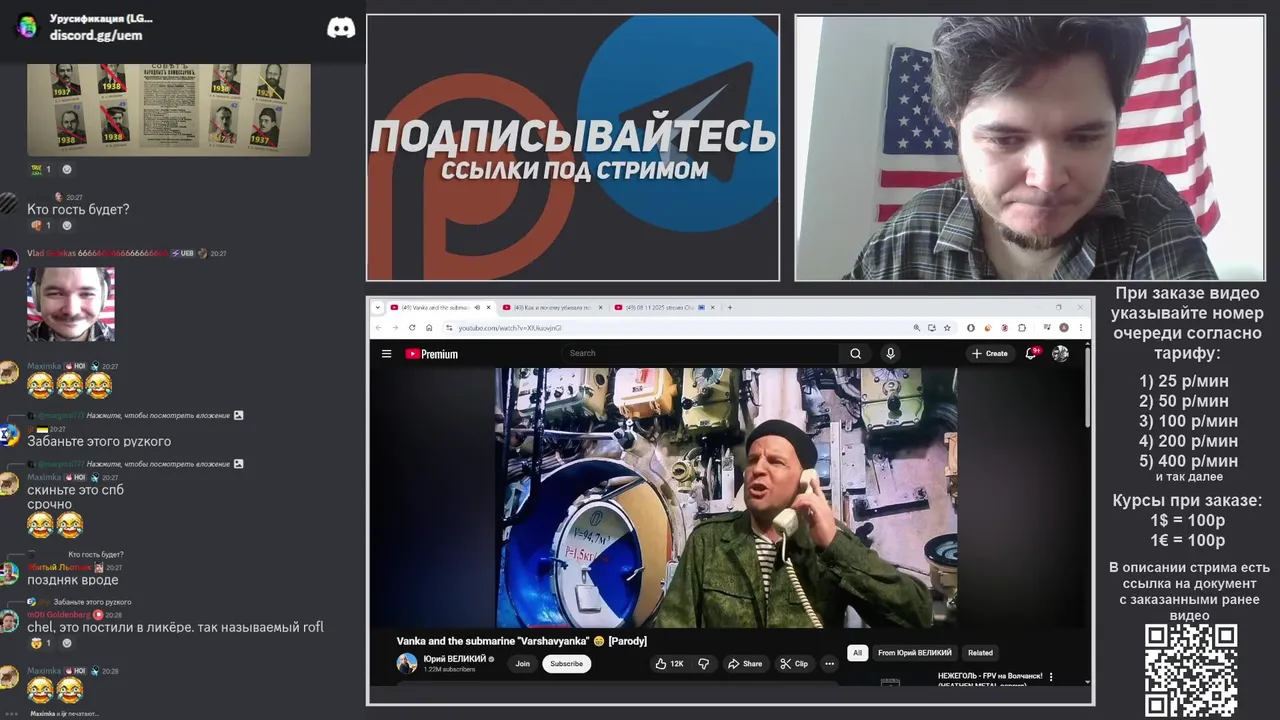Toggle reaction under the chel rofl message
This screenshot has width=1280, height=720.
41,643
